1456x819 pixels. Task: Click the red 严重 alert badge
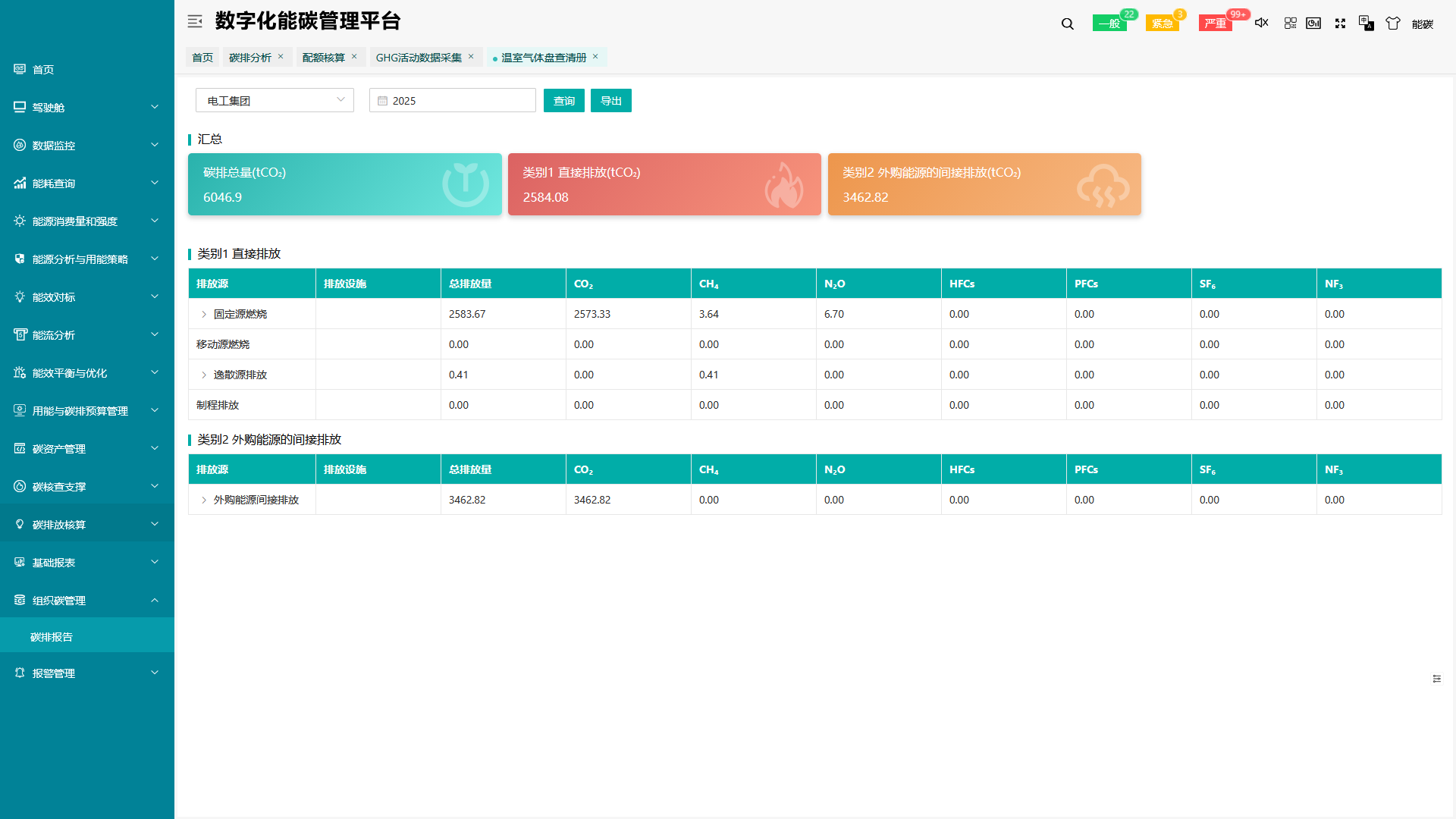(1214, 24)
